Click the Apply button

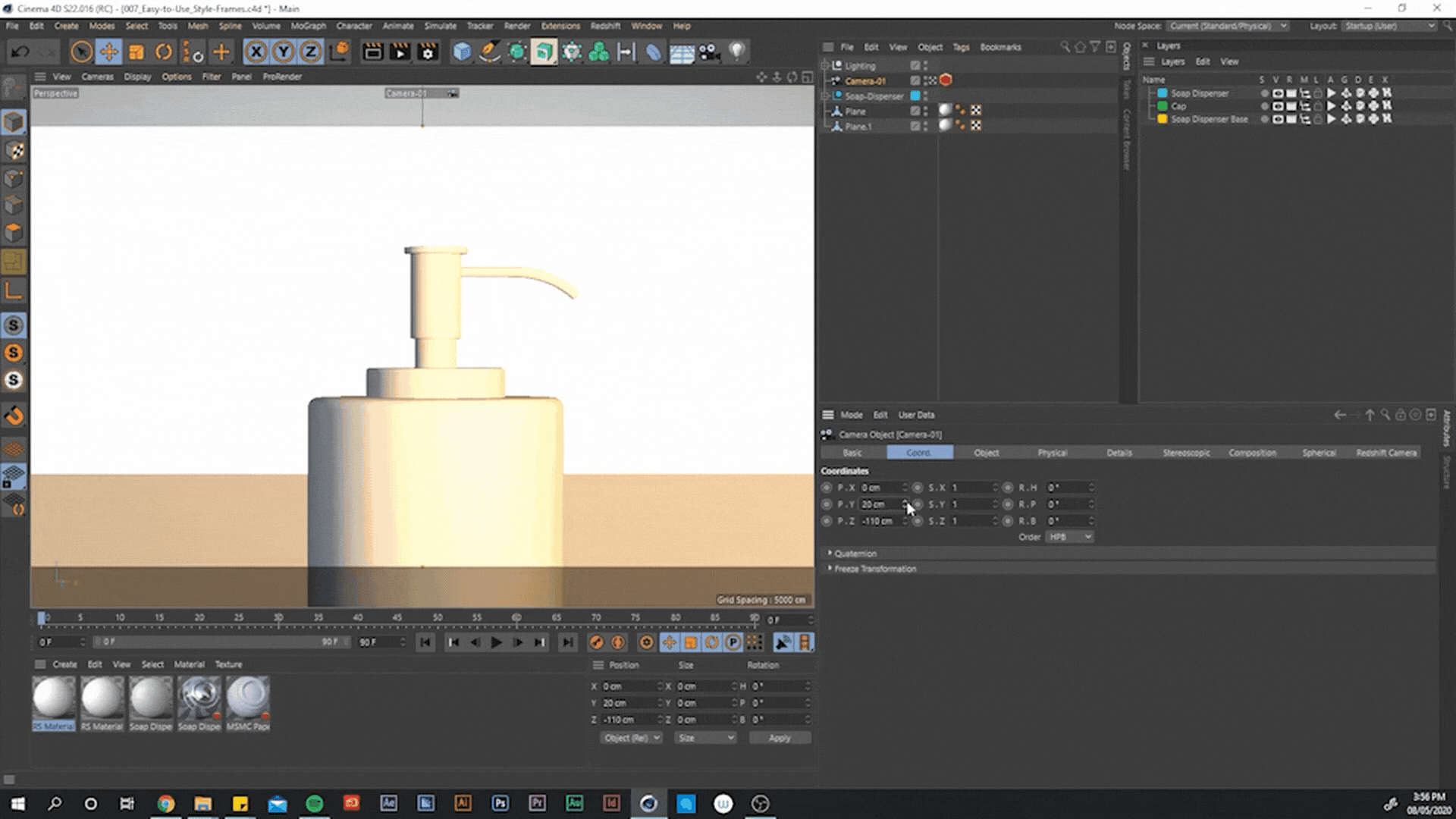point(780,738)
